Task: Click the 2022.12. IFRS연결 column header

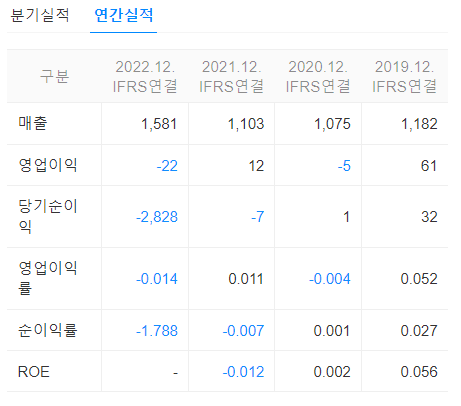Action: [x=145, y=77]
